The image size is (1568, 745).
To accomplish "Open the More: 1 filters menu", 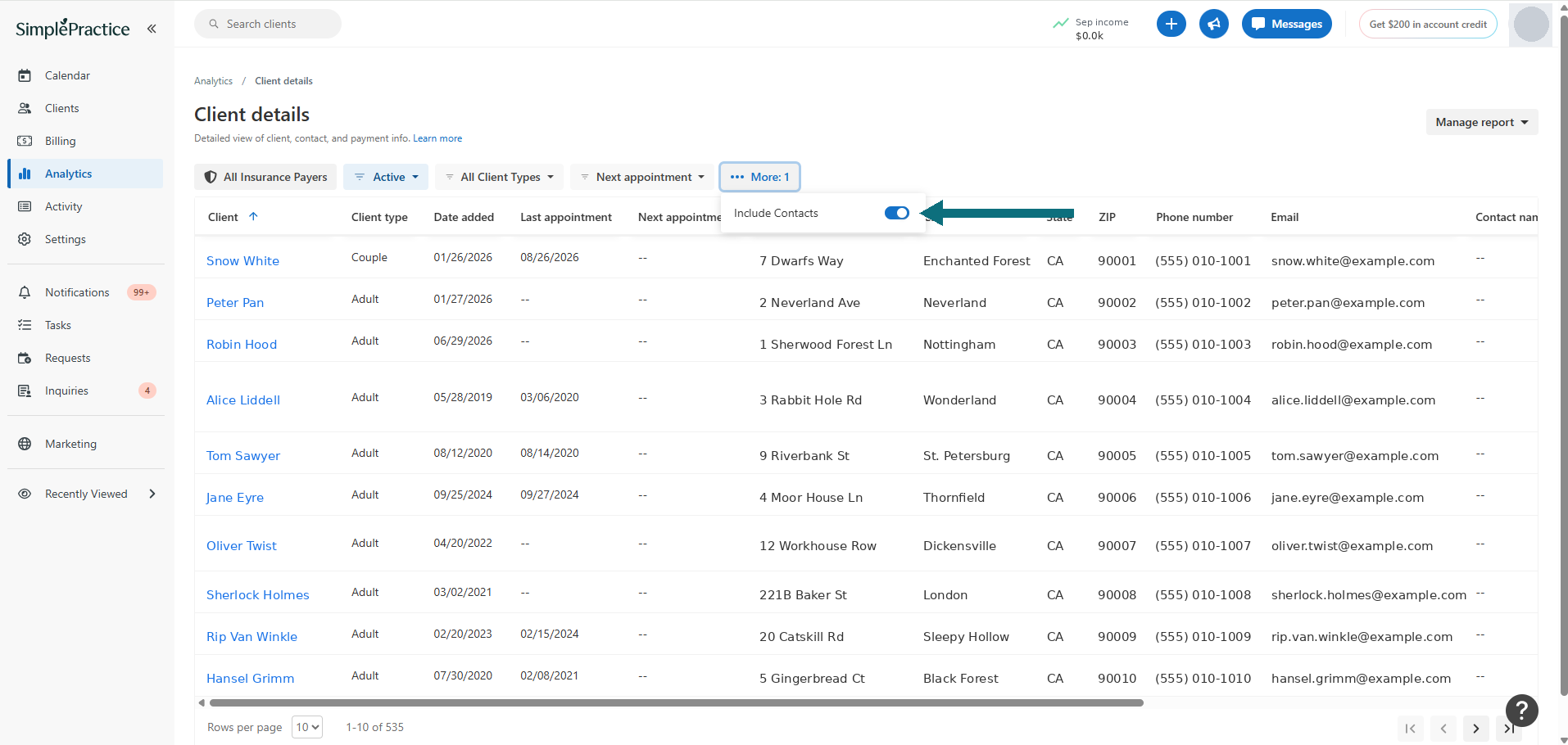I will [x=759, y=177].
